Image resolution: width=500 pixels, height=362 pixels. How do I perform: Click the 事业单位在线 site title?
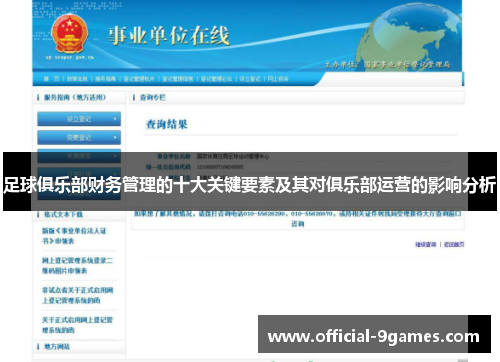tap(169, 36)
